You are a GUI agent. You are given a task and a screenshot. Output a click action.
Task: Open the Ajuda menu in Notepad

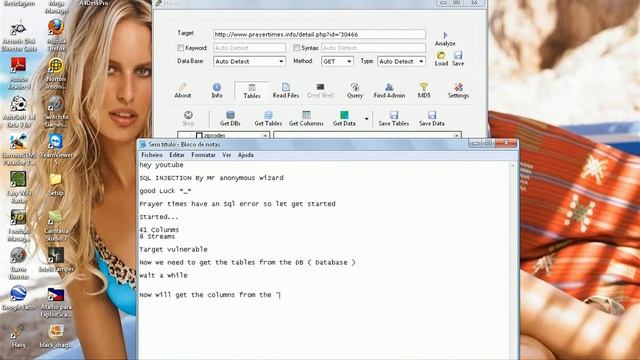click(x=246, y=155)
